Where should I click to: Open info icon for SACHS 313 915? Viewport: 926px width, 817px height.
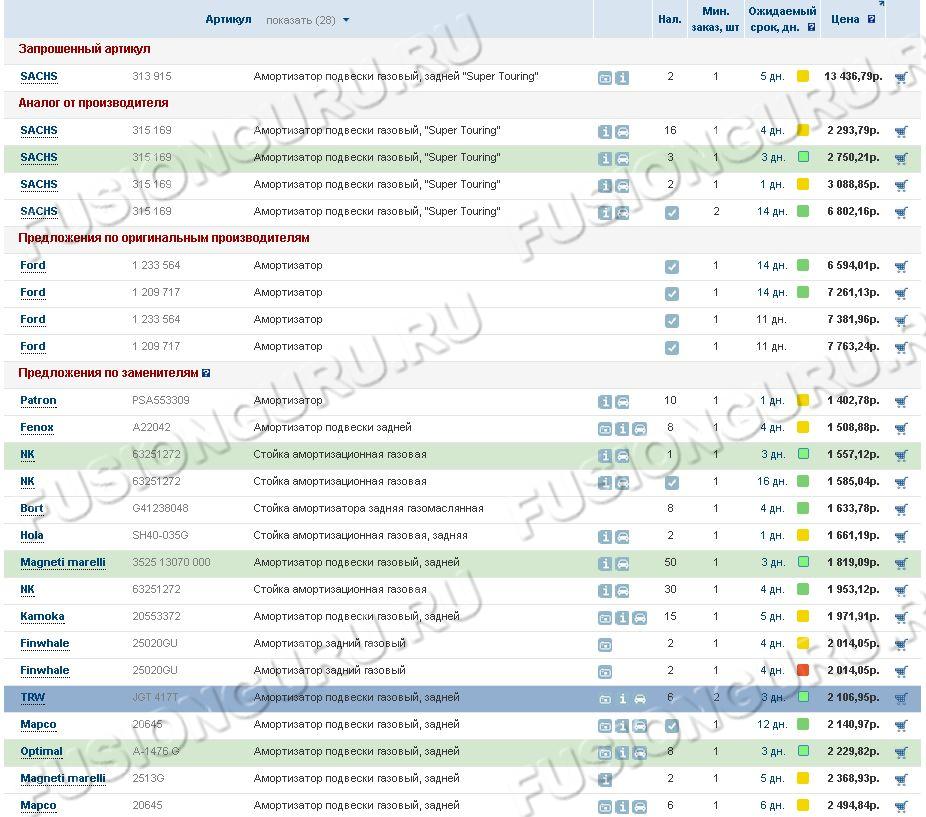(622, 78)
